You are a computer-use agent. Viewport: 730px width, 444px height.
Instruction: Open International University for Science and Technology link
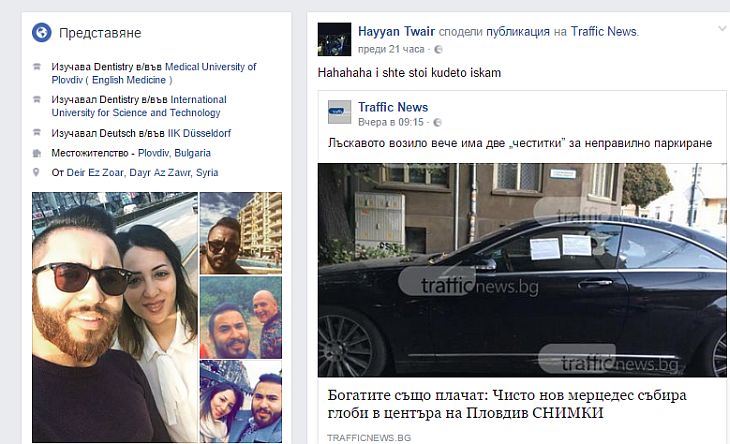pyautogui.click(x=139, y=106)
